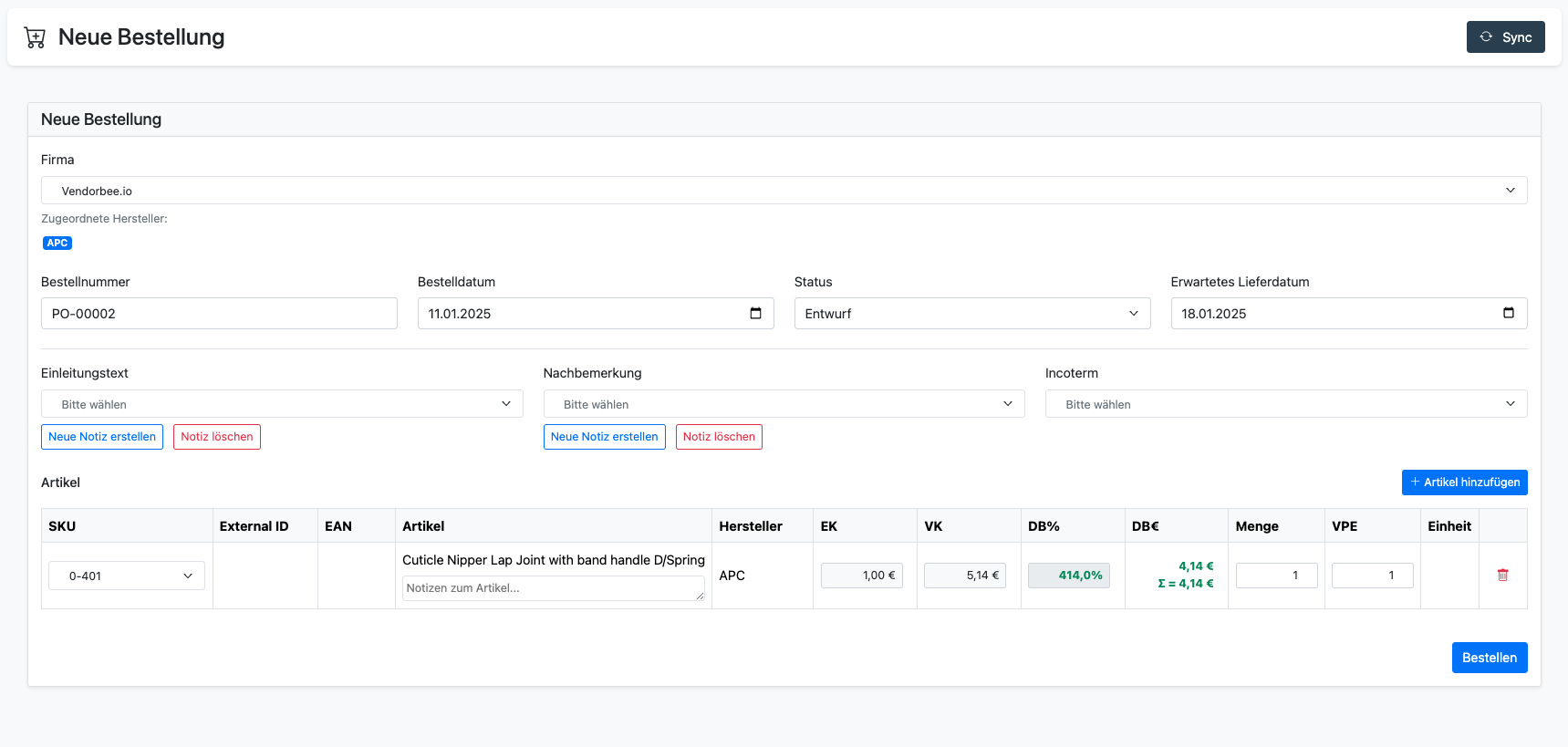The height and width of the screenshot is (747, 1568).
Task: Click the Einheit column header
Action: point(1449,526)
